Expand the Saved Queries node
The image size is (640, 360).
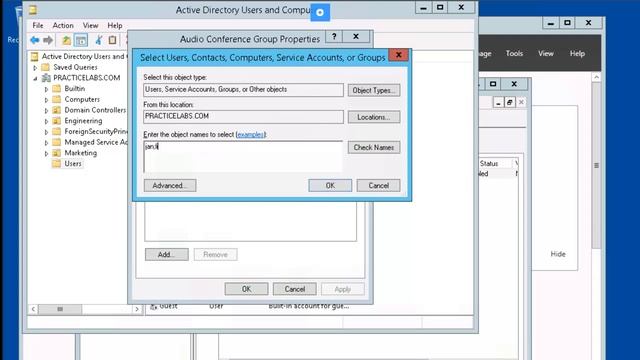coord(35,67)
